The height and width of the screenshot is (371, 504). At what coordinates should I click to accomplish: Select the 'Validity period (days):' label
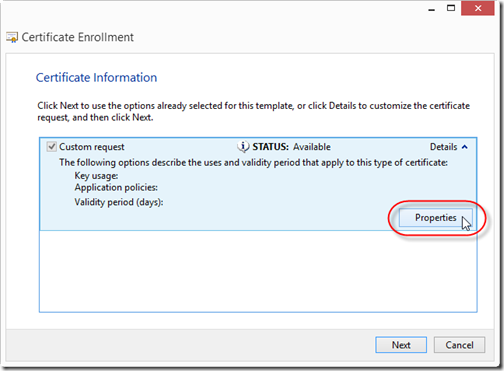(x=119, y=202)
